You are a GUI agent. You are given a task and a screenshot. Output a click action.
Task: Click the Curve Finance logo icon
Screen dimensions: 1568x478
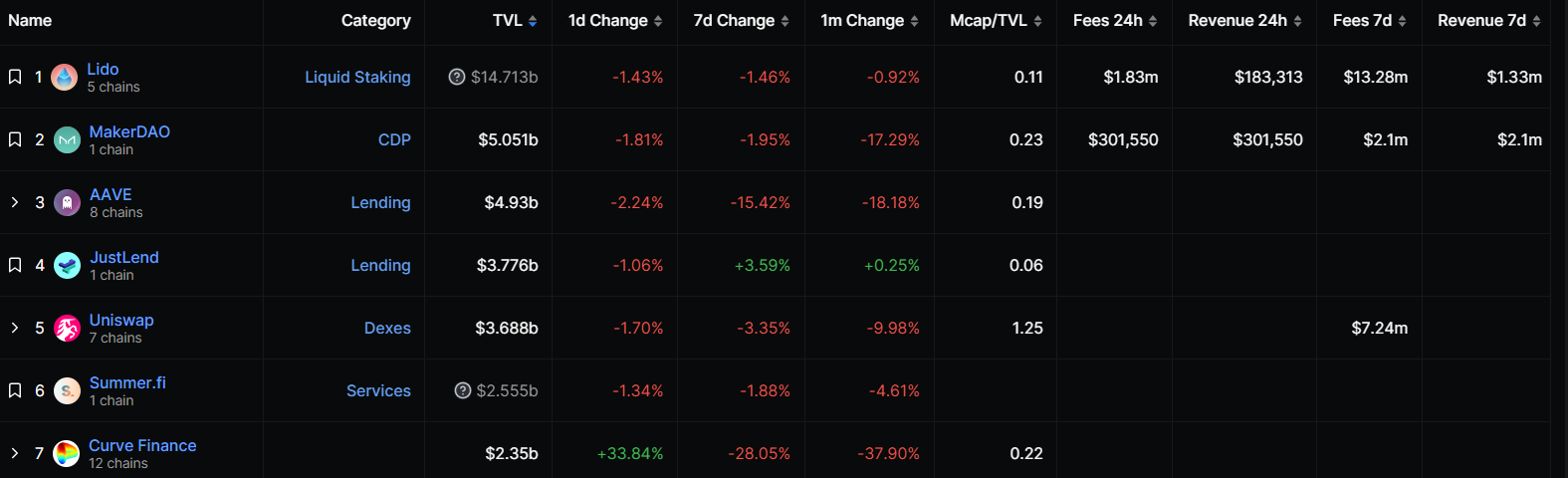pos(66,454)
